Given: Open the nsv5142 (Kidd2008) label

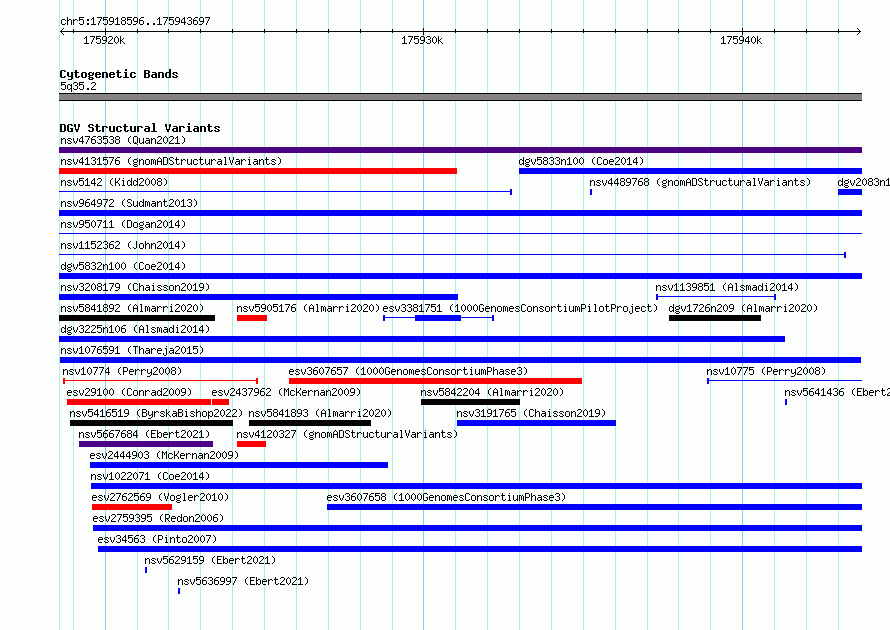Looking at the screenshot, I should [114, 182].
